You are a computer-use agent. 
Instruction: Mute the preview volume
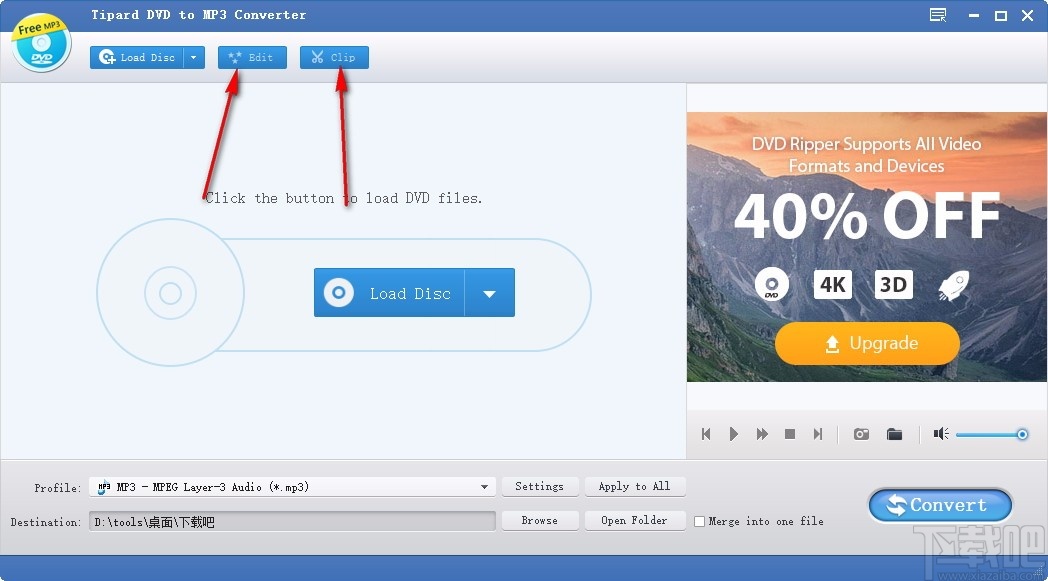pyautogui.click(x=940, y=434)
